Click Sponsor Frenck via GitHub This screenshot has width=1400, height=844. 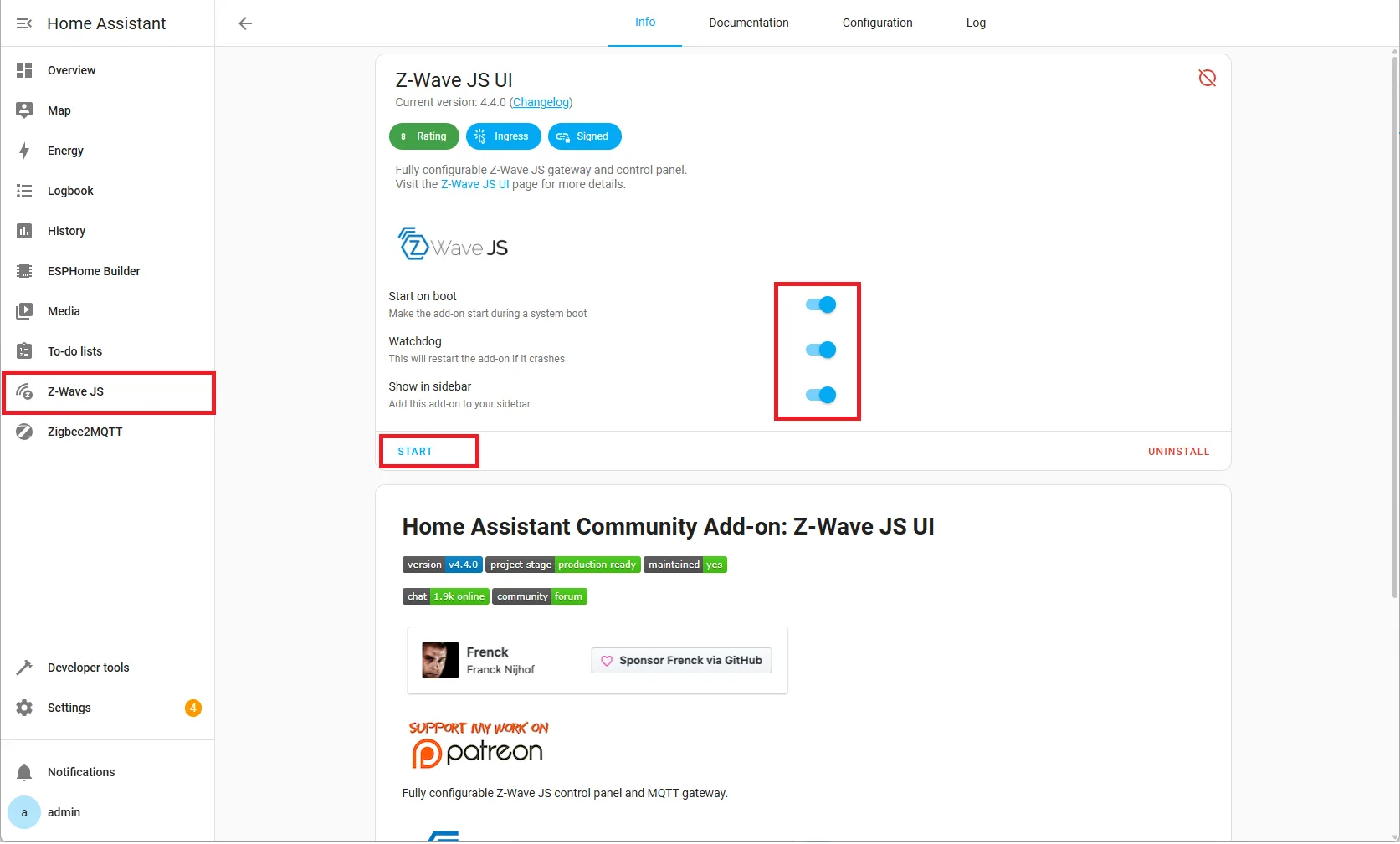click(x=680, y=660)
